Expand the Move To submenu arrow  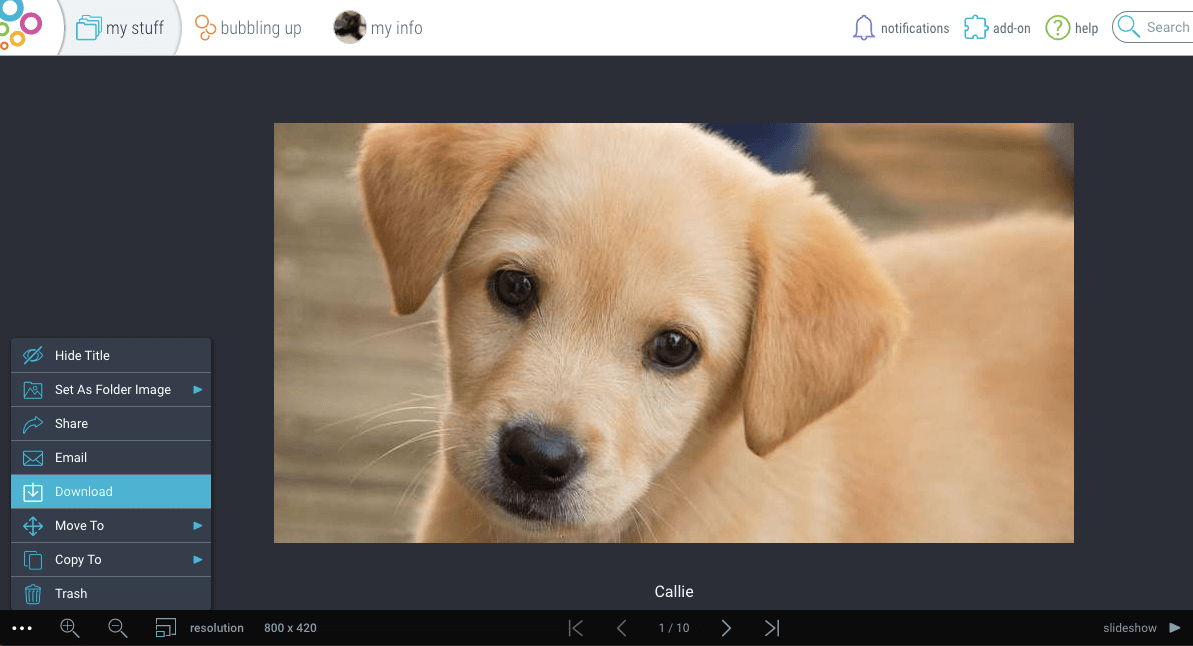tap(198, 526)
